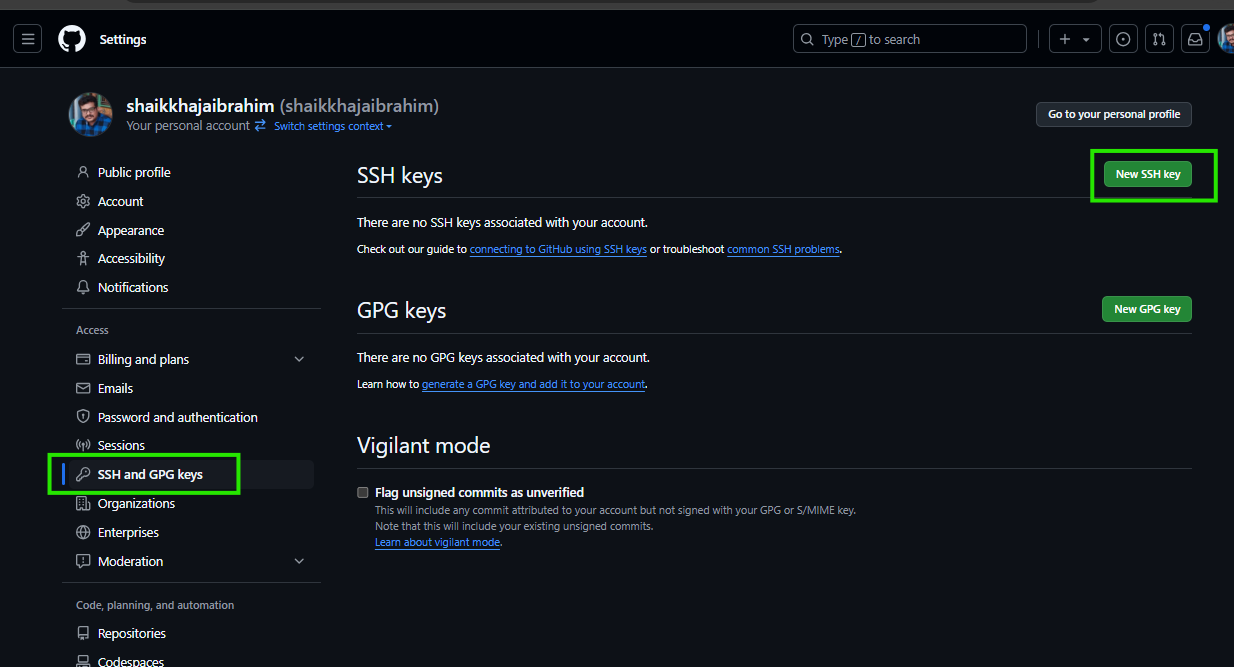Open the Pull requests icon in header
The width and height of the screenshot is (1234, 667).
click(1159, 39)
